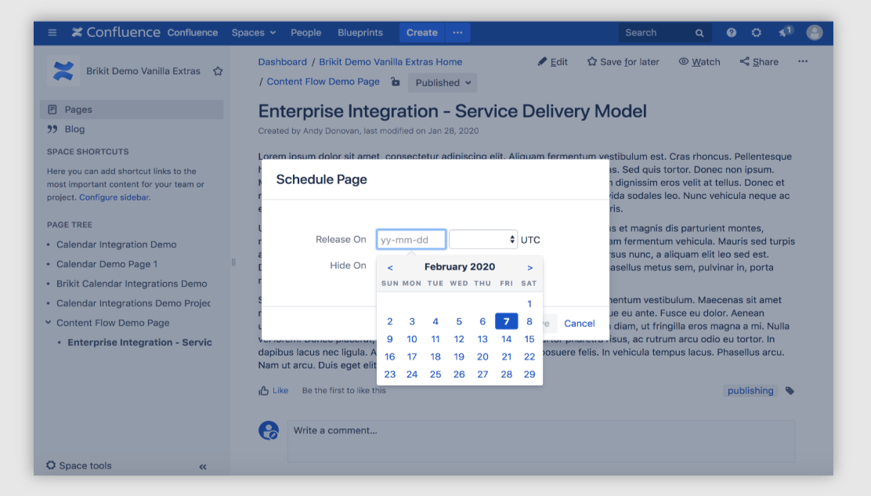
Task: Open Calendar Integrations Demo Project tree page
Action: 133,303
